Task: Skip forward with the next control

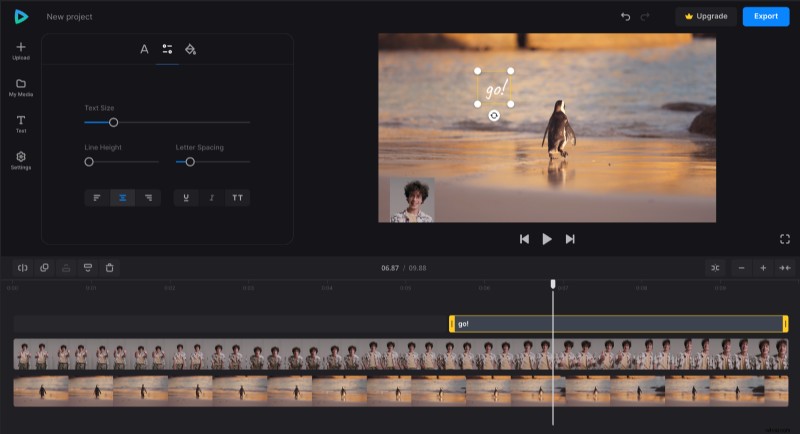Action: pyautogui.click(x=570, y=239)
